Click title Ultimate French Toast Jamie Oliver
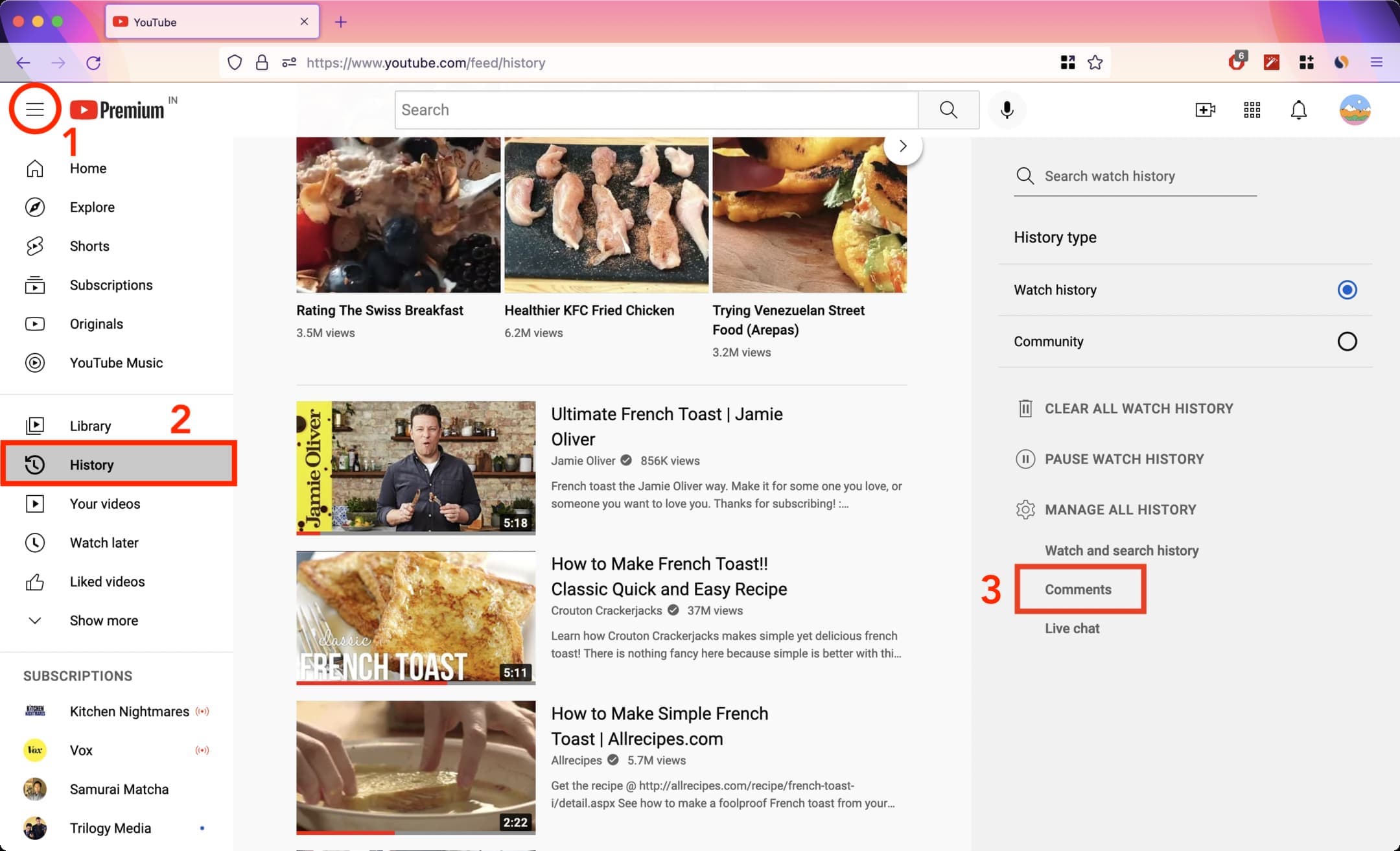This screenshot has height=851, width=1400. click(x=667, y=426)
